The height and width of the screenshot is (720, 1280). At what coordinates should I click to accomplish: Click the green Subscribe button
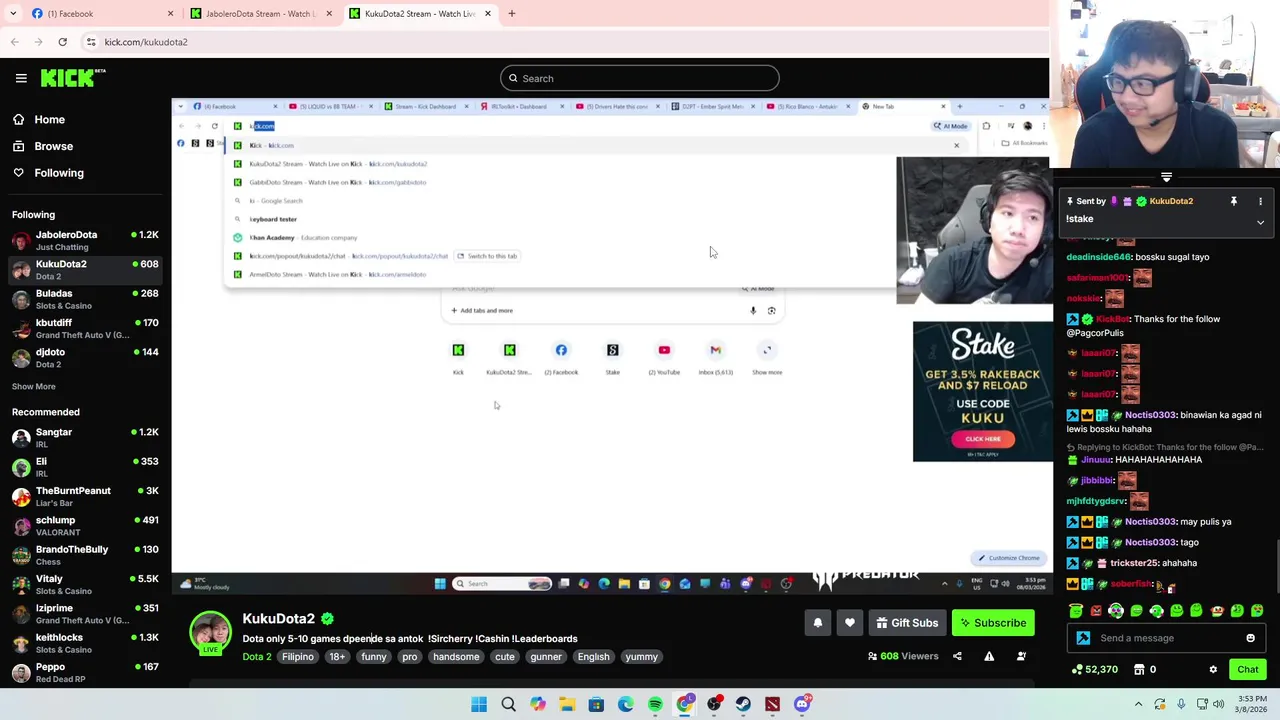click(993, 623)
